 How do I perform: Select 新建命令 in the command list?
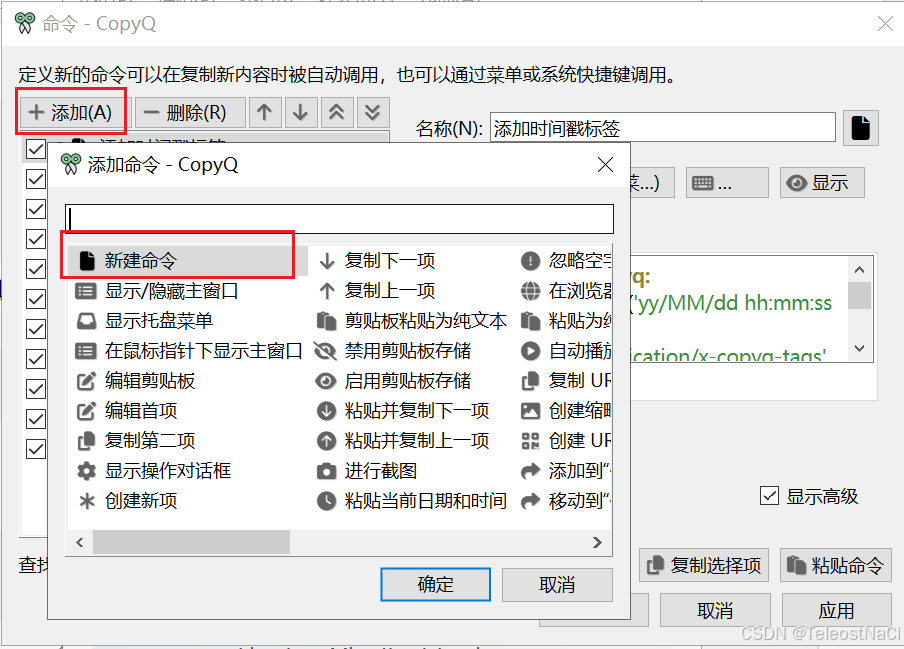click(187, 261)
